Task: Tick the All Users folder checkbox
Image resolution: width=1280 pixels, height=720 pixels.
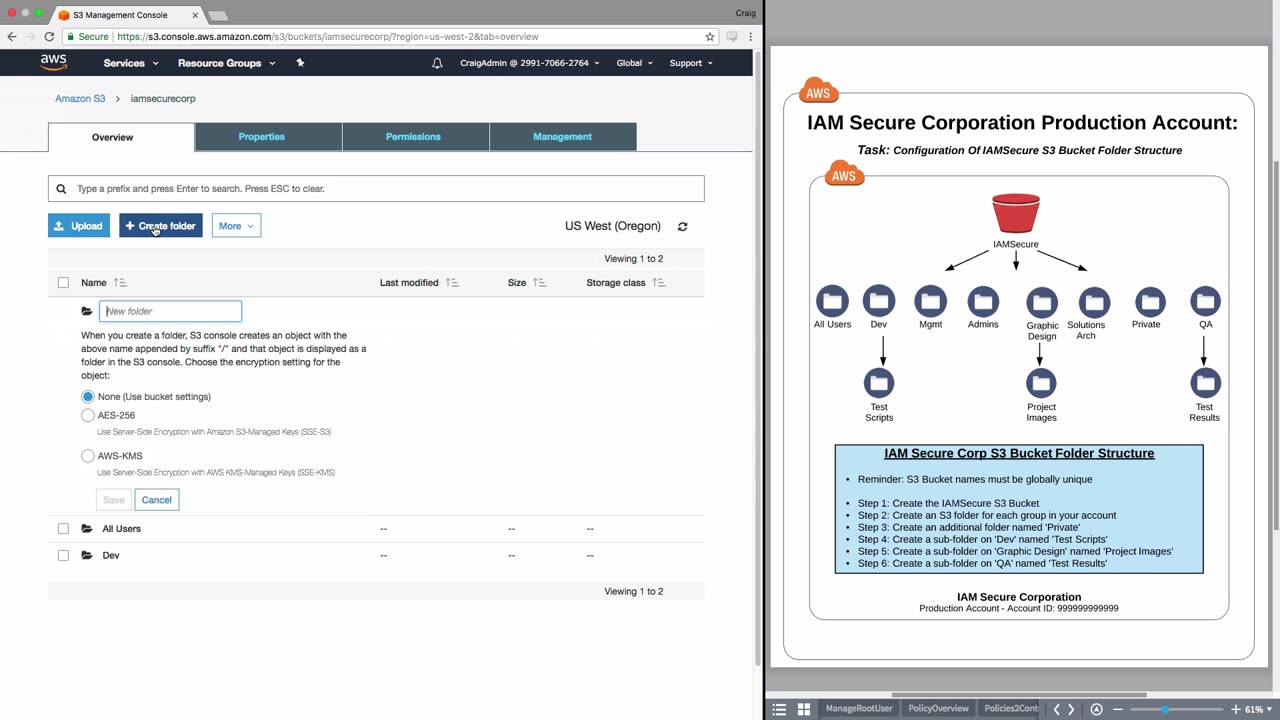Action: (63, 528)
